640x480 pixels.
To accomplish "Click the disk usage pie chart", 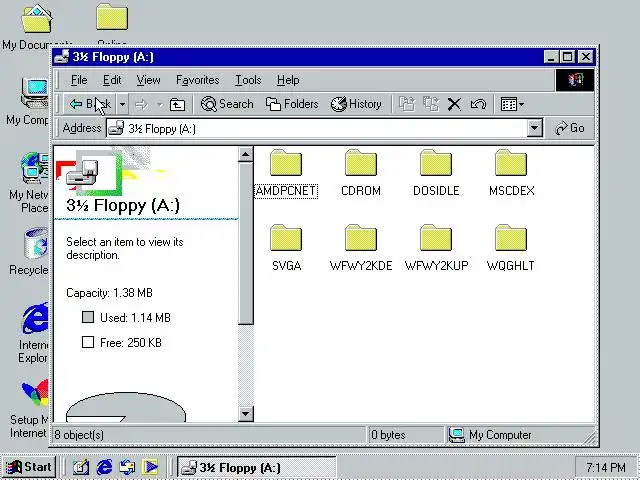I will [x=126, y=407].
